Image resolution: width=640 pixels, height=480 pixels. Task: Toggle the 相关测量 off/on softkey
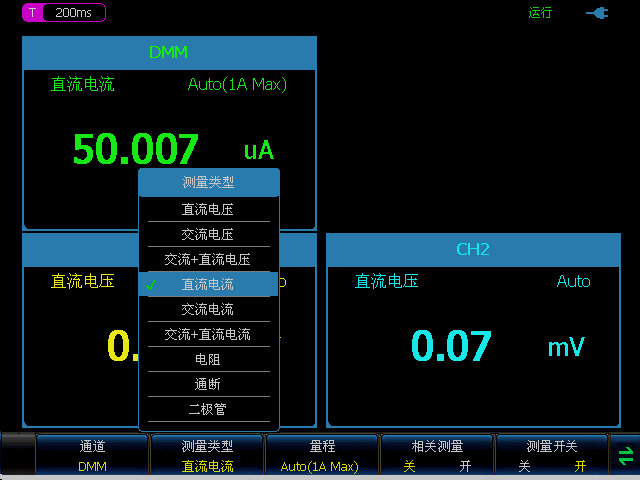tap(437, 456)
